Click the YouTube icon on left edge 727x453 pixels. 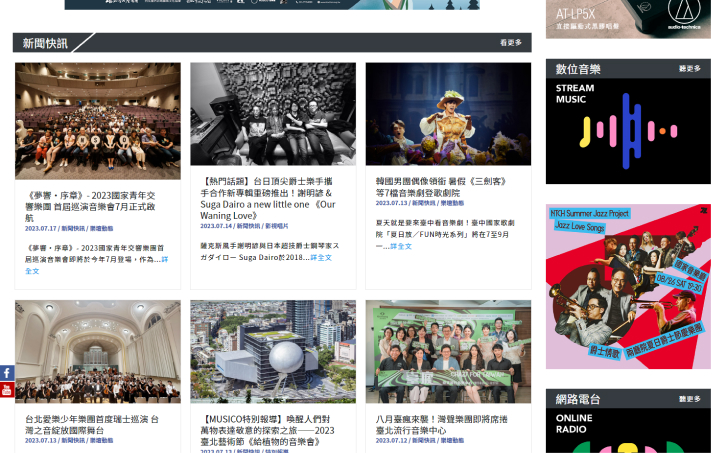tap(6, 389)
